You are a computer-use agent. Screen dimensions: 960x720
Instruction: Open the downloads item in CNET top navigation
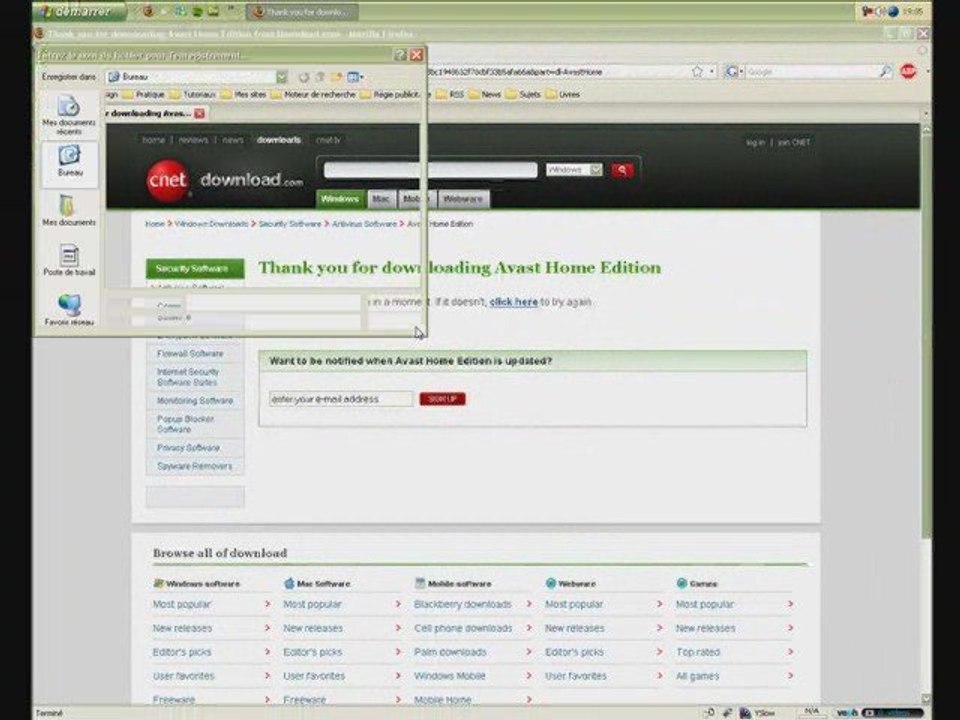point(279,140)
